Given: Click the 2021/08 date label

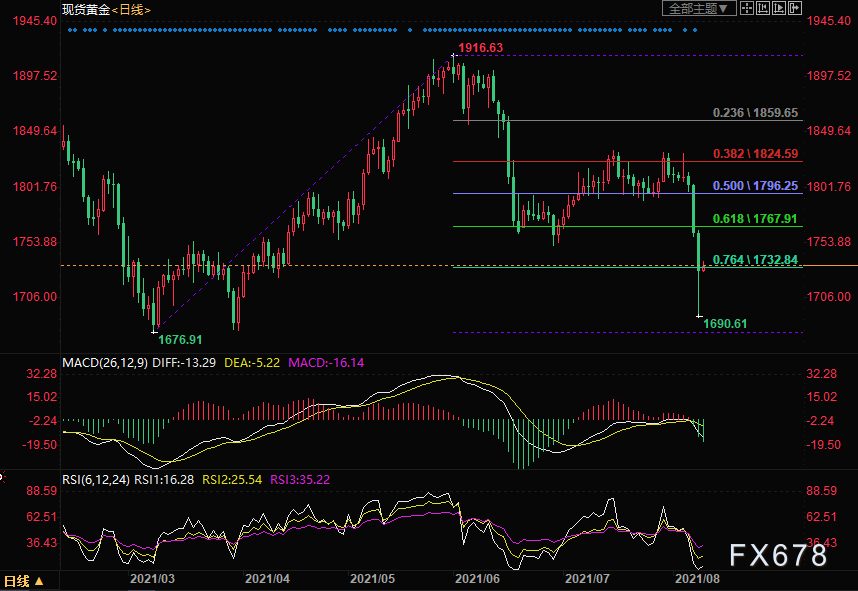Looking at the screenshot, I should (697, 579).
